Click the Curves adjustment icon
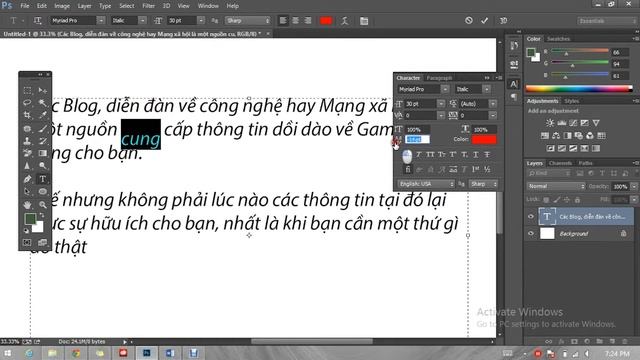This screenshot has height=360, width=640. pos(573,123)
